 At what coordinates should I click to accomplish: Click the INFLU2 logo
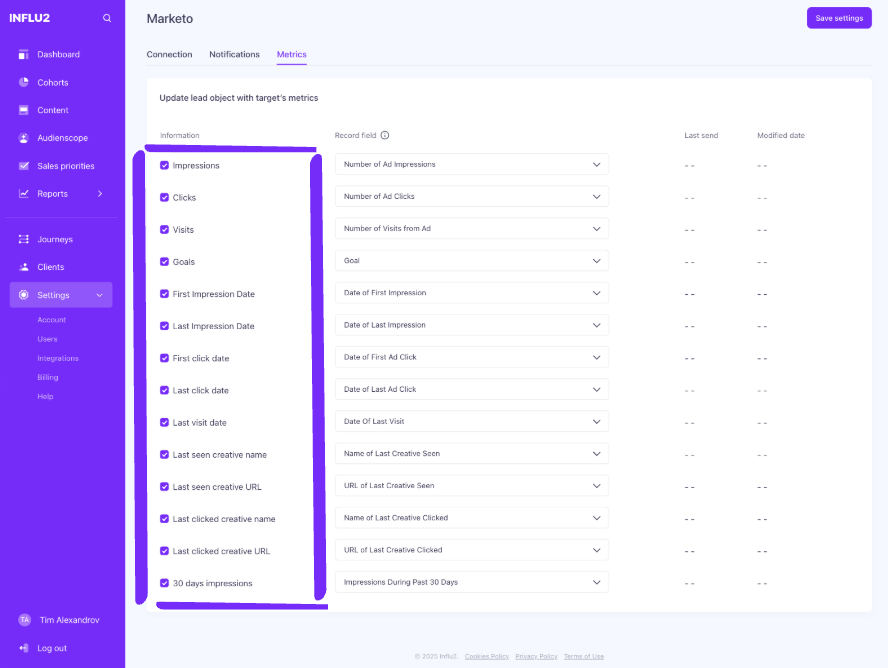tap(29, 18)
